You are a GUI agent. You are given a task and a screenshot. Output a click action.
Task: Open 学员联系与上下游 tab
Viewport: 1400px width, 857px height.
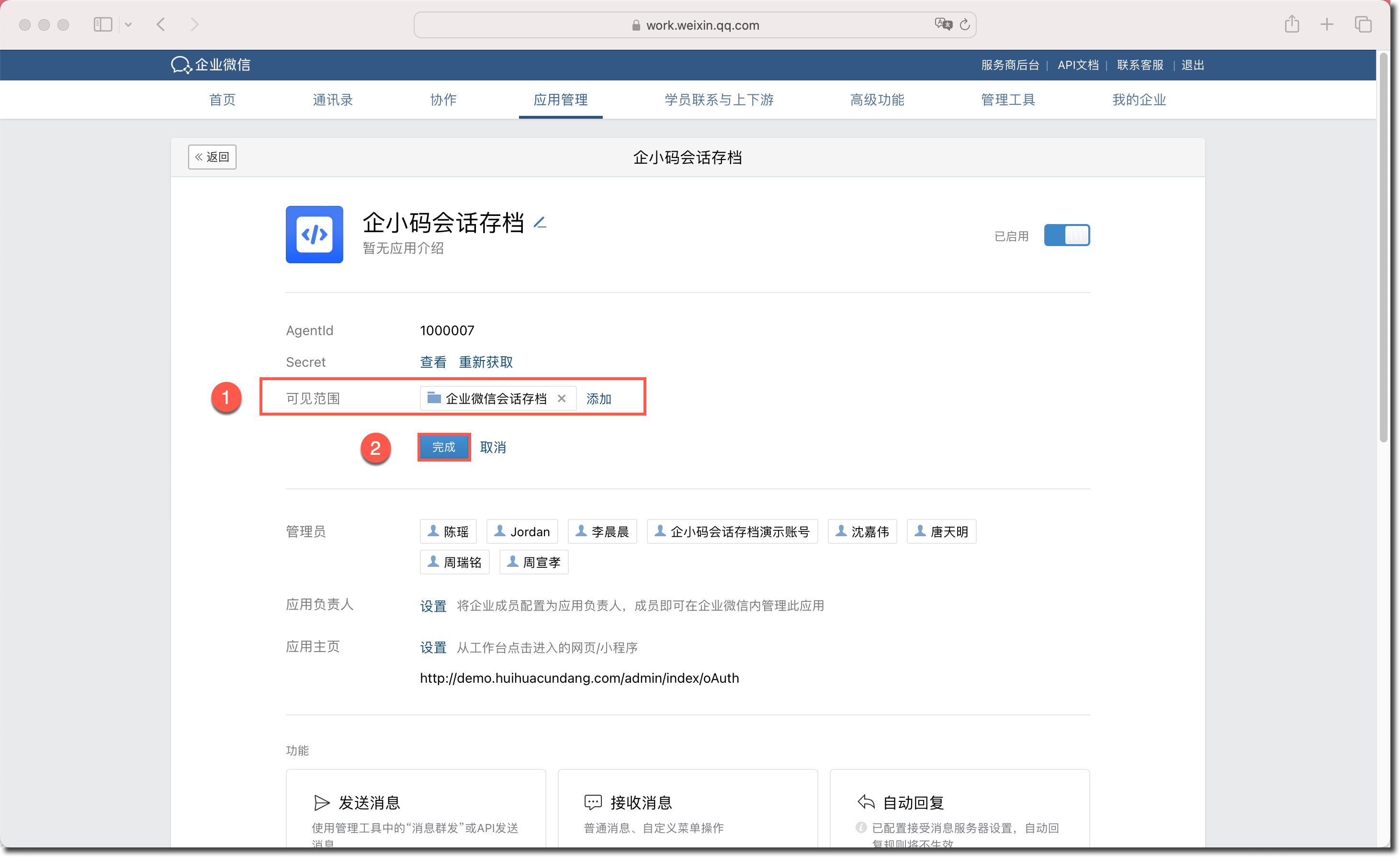click(719, 100)
